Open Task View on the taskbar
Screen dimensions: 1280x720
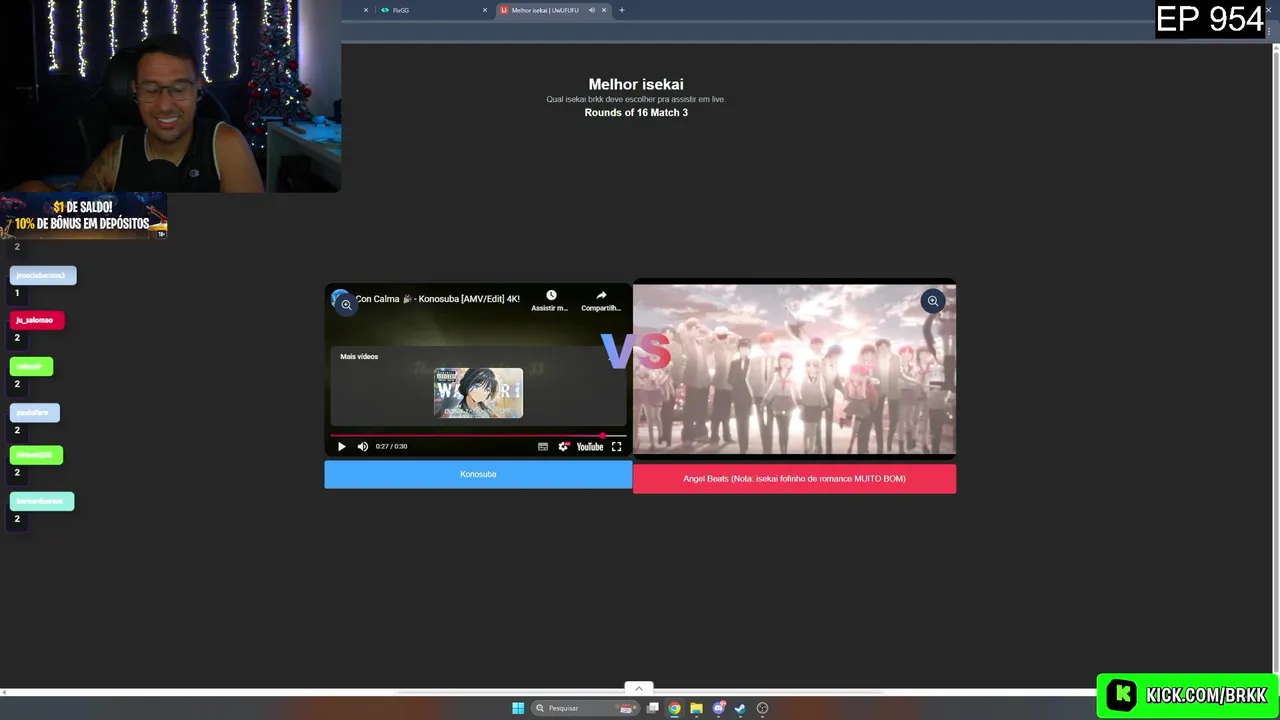(x=653, y=708)
